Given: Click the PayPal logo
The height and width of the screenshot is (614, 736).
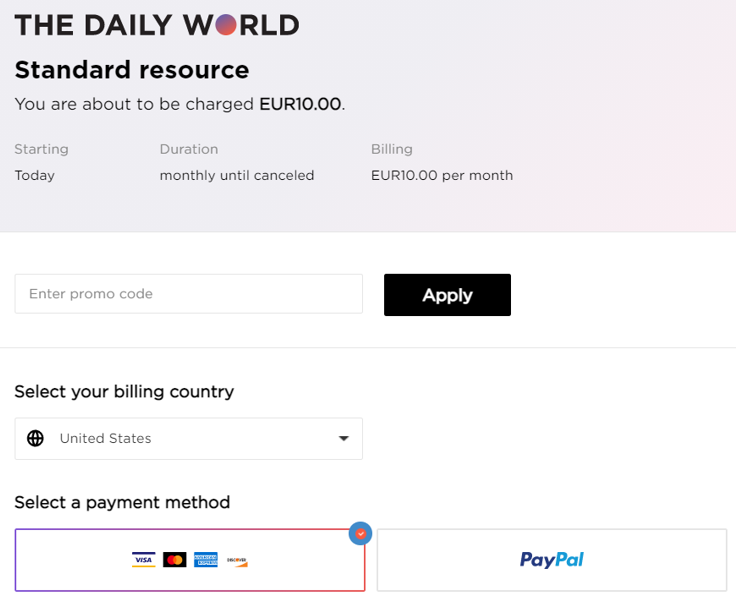Looking at the screenshot, I should tap(552, 560).
